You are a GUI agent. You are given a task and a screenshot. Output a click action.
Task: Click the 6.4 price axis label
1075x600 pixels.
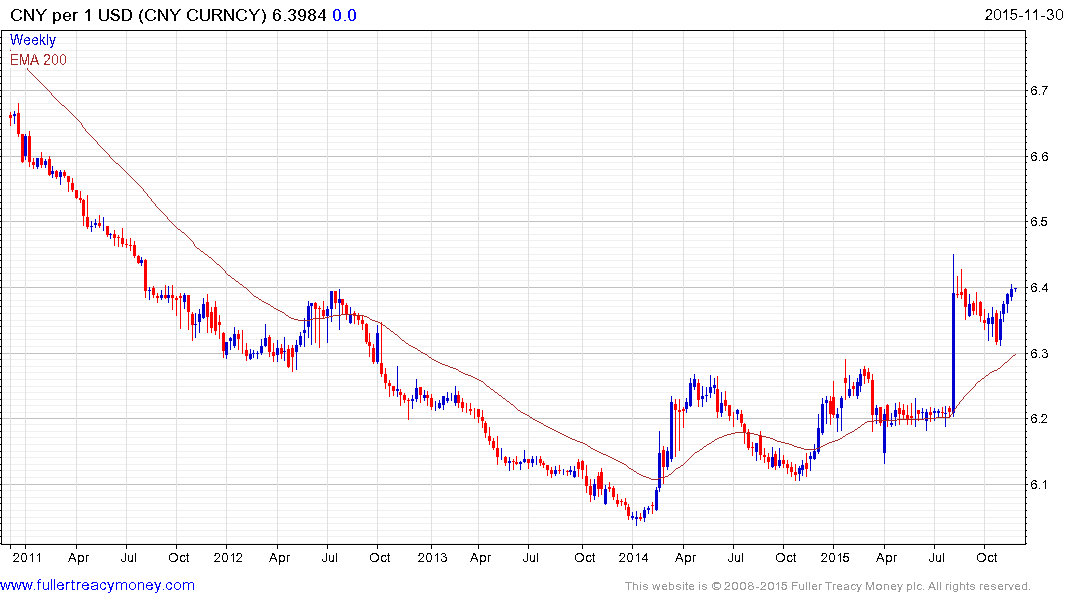[x=1039, y=288]
